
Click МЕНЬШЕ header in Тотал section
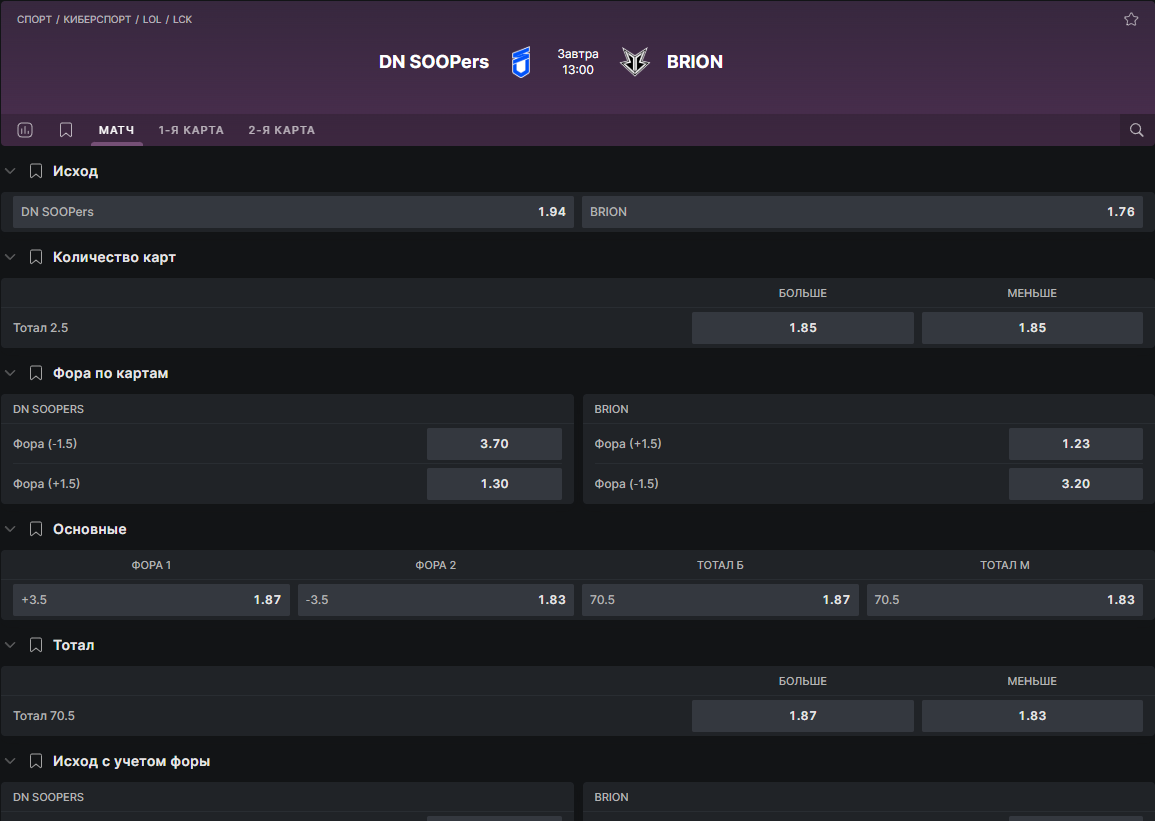[1032, 681]
